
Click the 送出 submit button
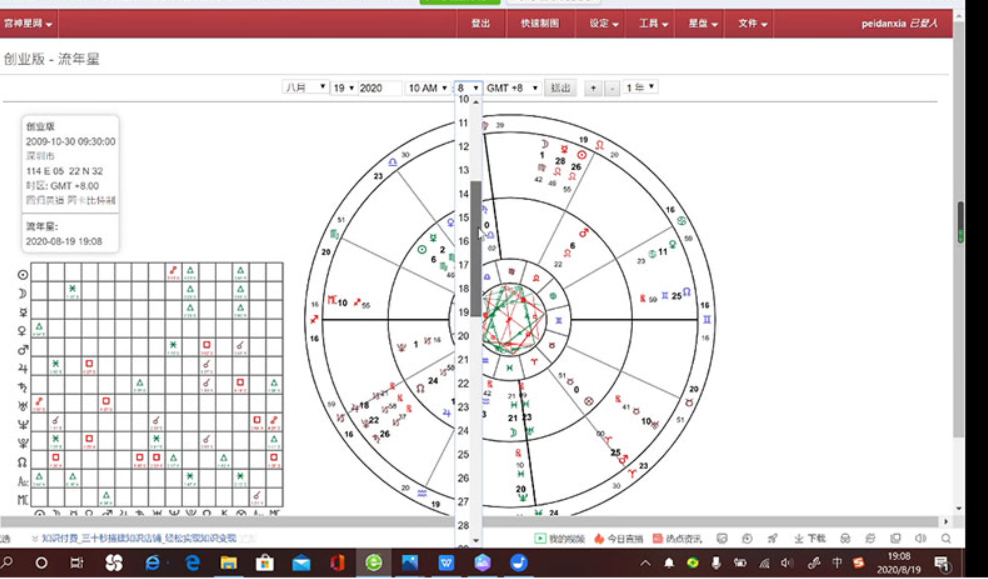click(560, 87)
